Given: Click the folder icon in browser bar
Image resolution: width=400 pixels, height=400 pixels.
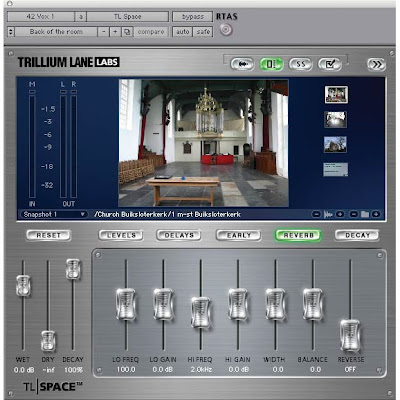Looking at the screenshot, I should point(365,214).
